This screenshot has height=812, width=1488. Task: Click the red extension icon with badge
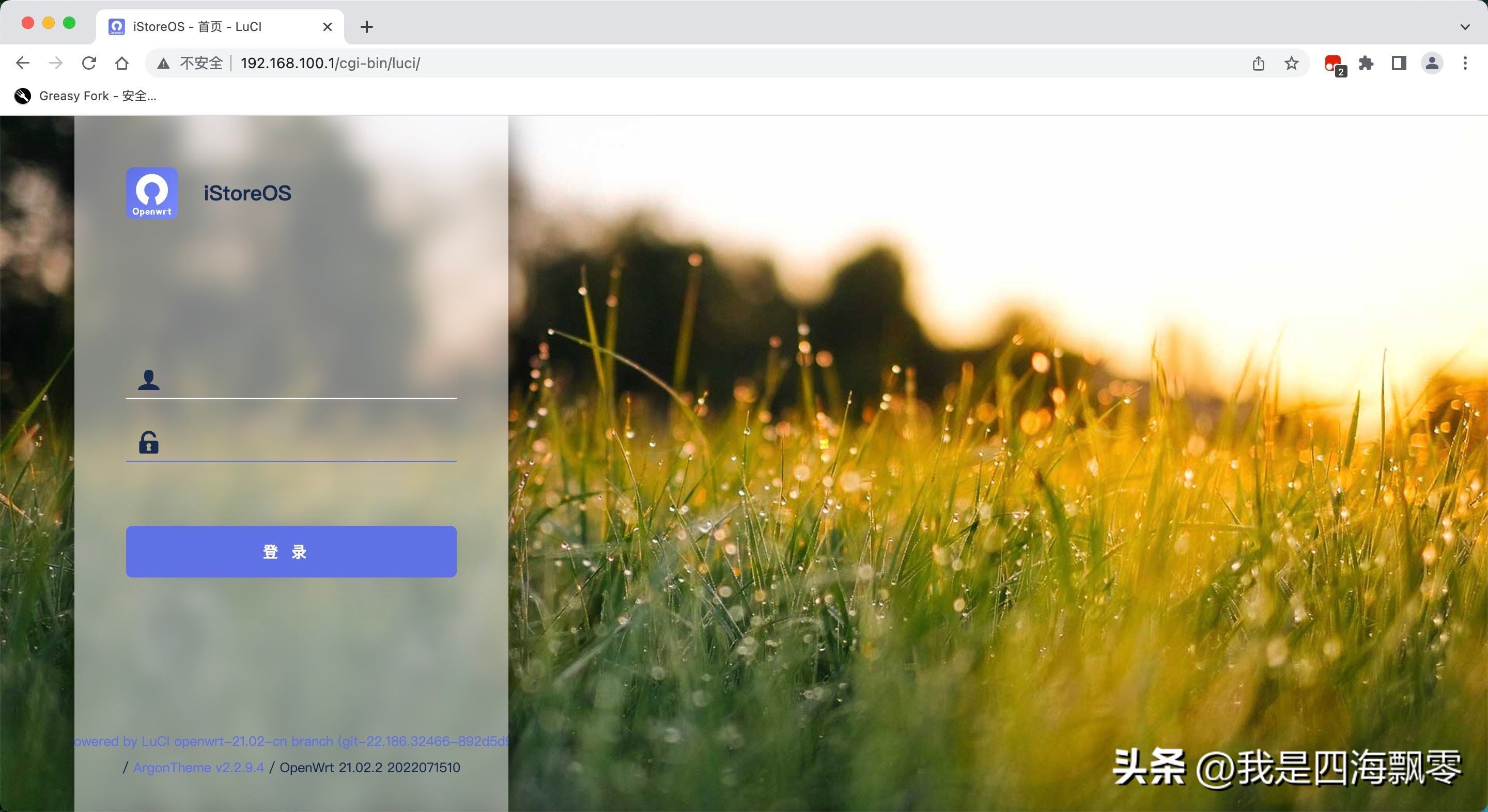[x=1333, y=63]
